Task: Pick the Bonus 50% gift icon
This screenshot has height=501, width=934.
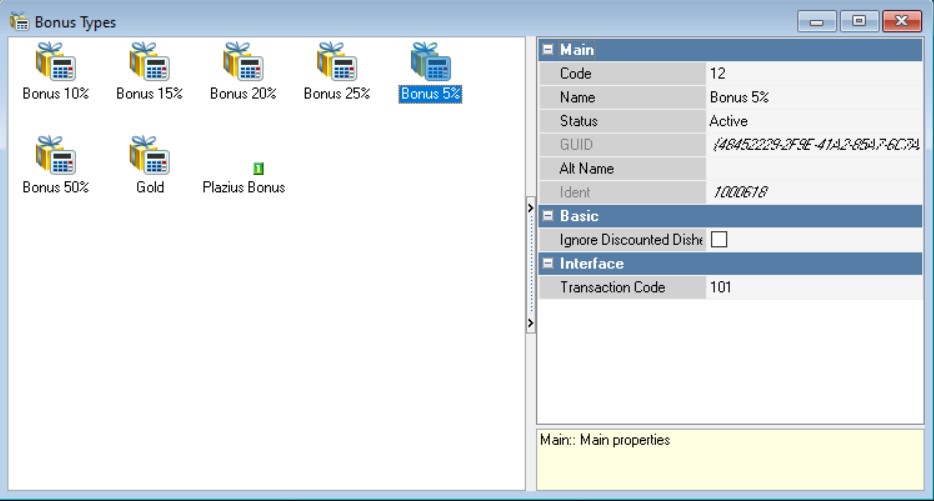Action: tap(56, 156)
